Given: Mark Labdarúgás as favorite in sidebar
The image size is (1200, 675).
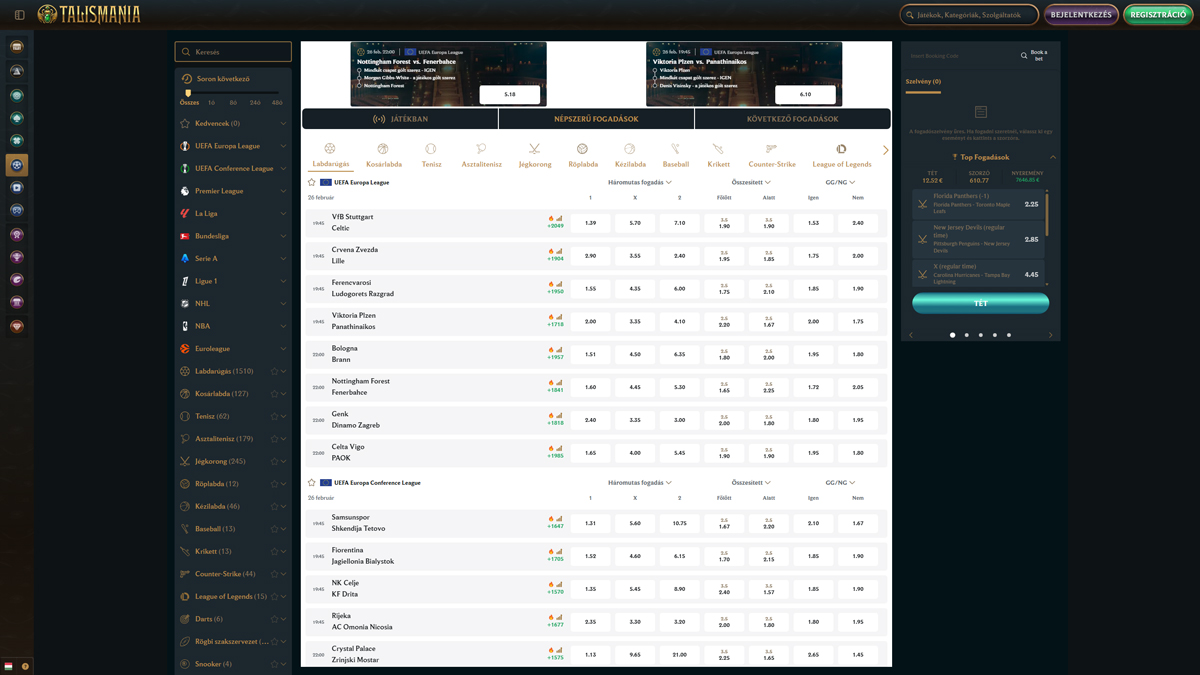Looking at the screenshot, I should click(x=274, y=371).
